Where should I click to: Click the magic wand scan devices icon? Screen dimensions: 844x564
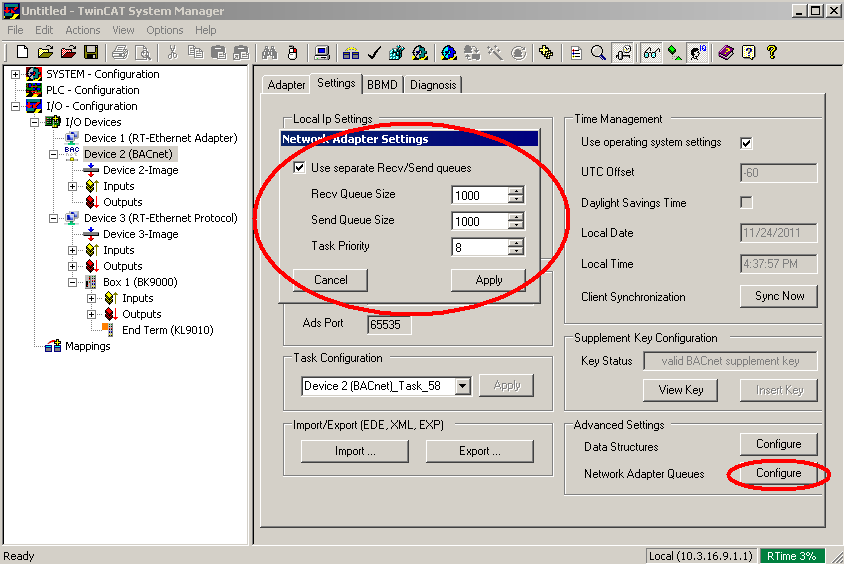pos(495,52)
